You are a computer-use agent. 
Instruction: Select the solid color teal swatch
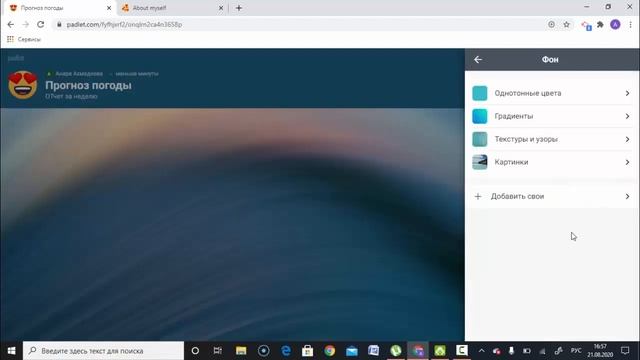480,93
